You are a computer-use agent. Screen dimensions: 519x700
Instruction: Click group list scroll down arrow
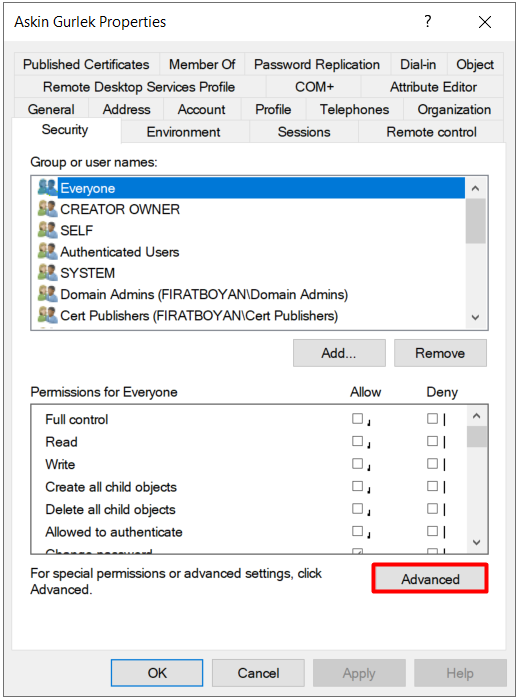pos(475,317)
